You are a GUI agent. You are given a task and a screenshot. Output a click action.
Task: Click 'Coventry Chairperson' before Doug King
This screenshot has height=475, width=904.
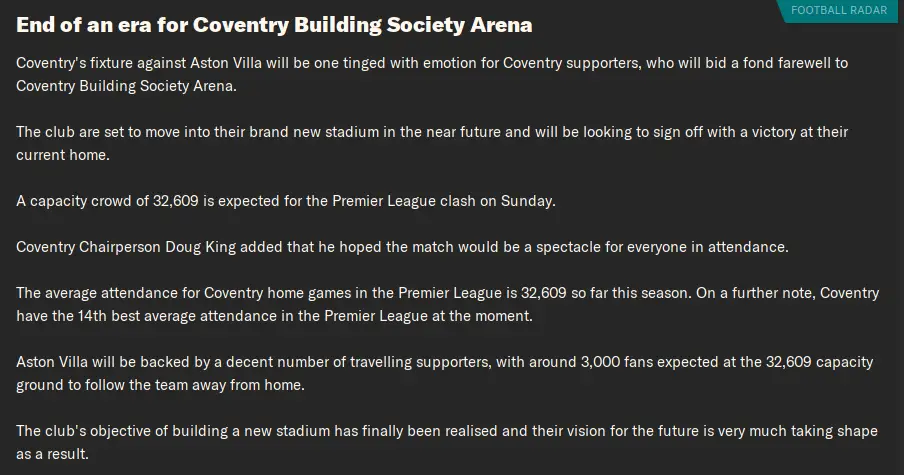point(88,247)
